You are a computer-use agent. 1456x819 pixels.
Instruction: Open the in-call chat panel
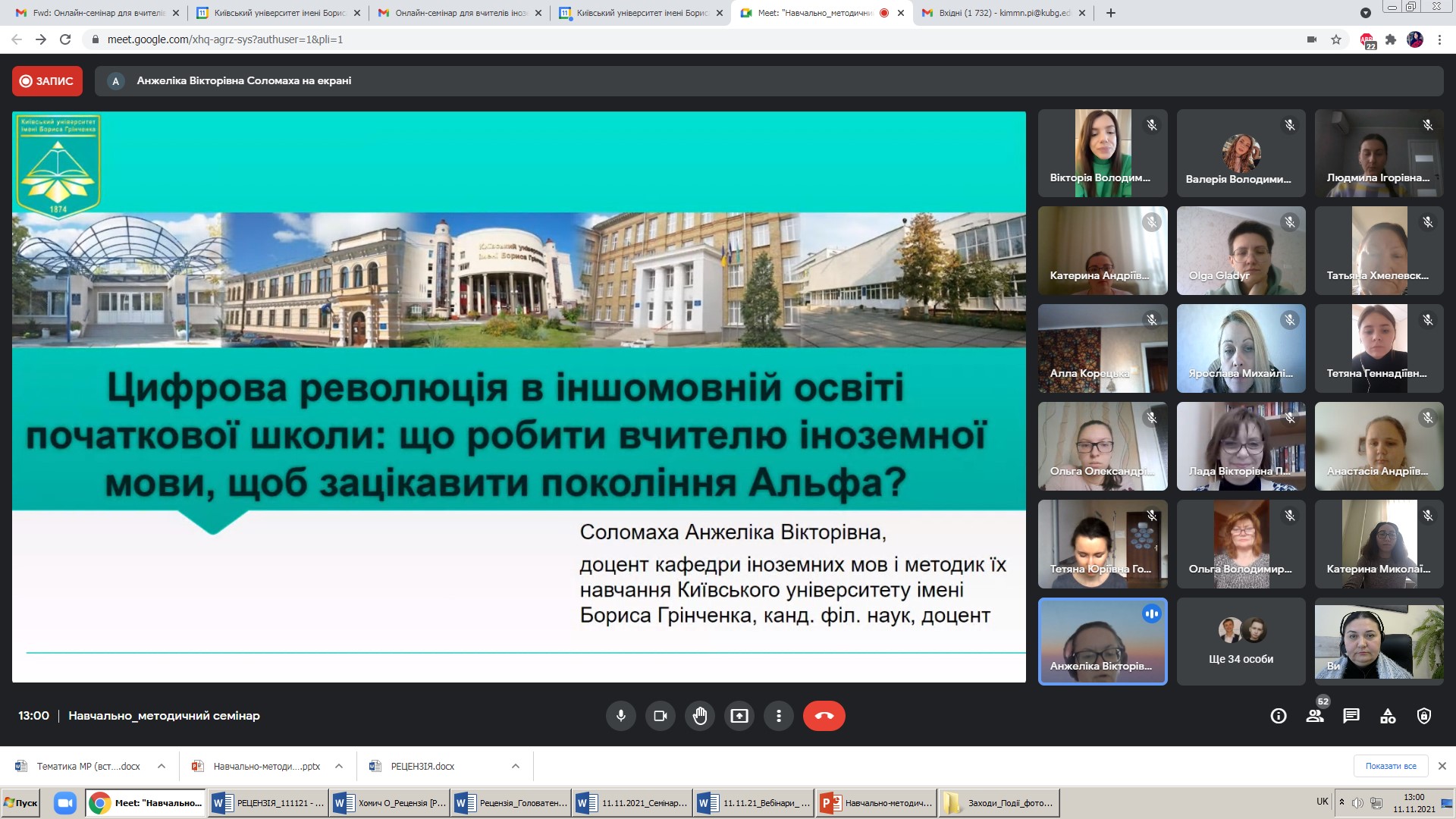[x=1351, y=716]
